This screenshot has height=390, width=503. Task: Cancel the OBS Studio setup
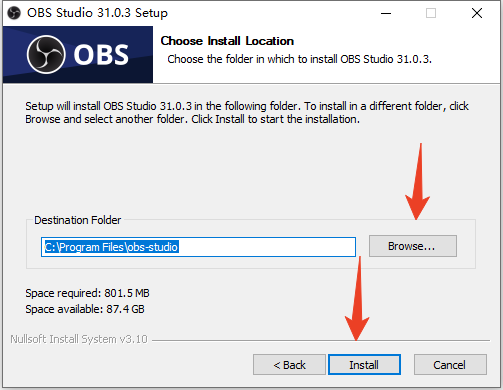coord(450,365)
